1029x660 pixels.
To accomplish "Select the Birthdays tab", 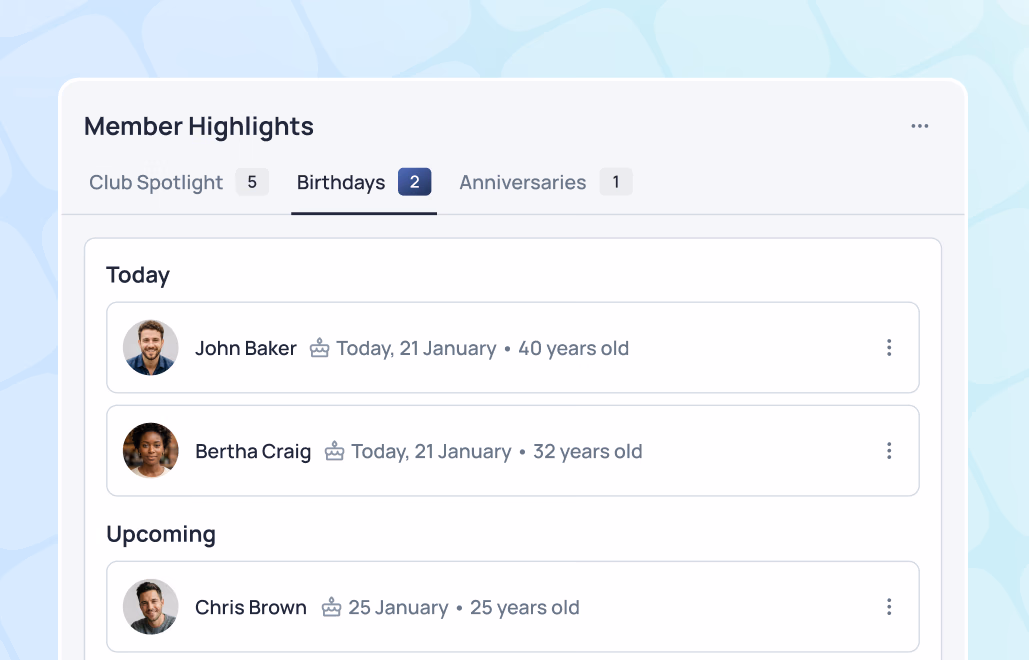I will 364,182.
